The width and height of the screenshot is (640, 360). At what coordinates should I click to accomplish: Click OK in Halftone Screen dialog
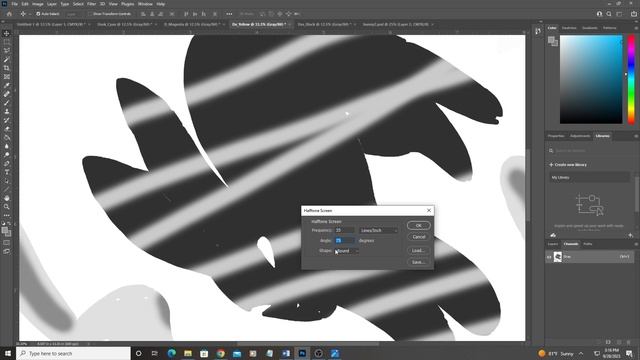[418, 226]
